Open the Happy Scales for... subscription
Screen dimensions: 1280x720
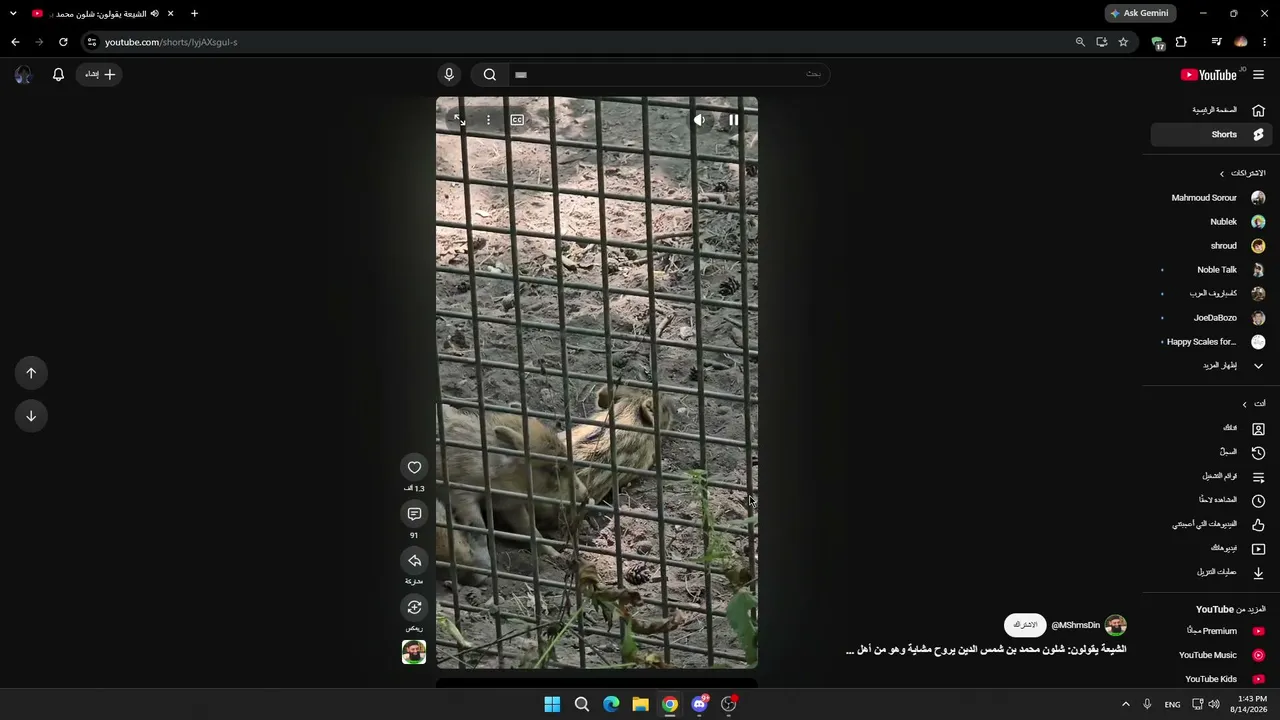tap(1212, 342)
